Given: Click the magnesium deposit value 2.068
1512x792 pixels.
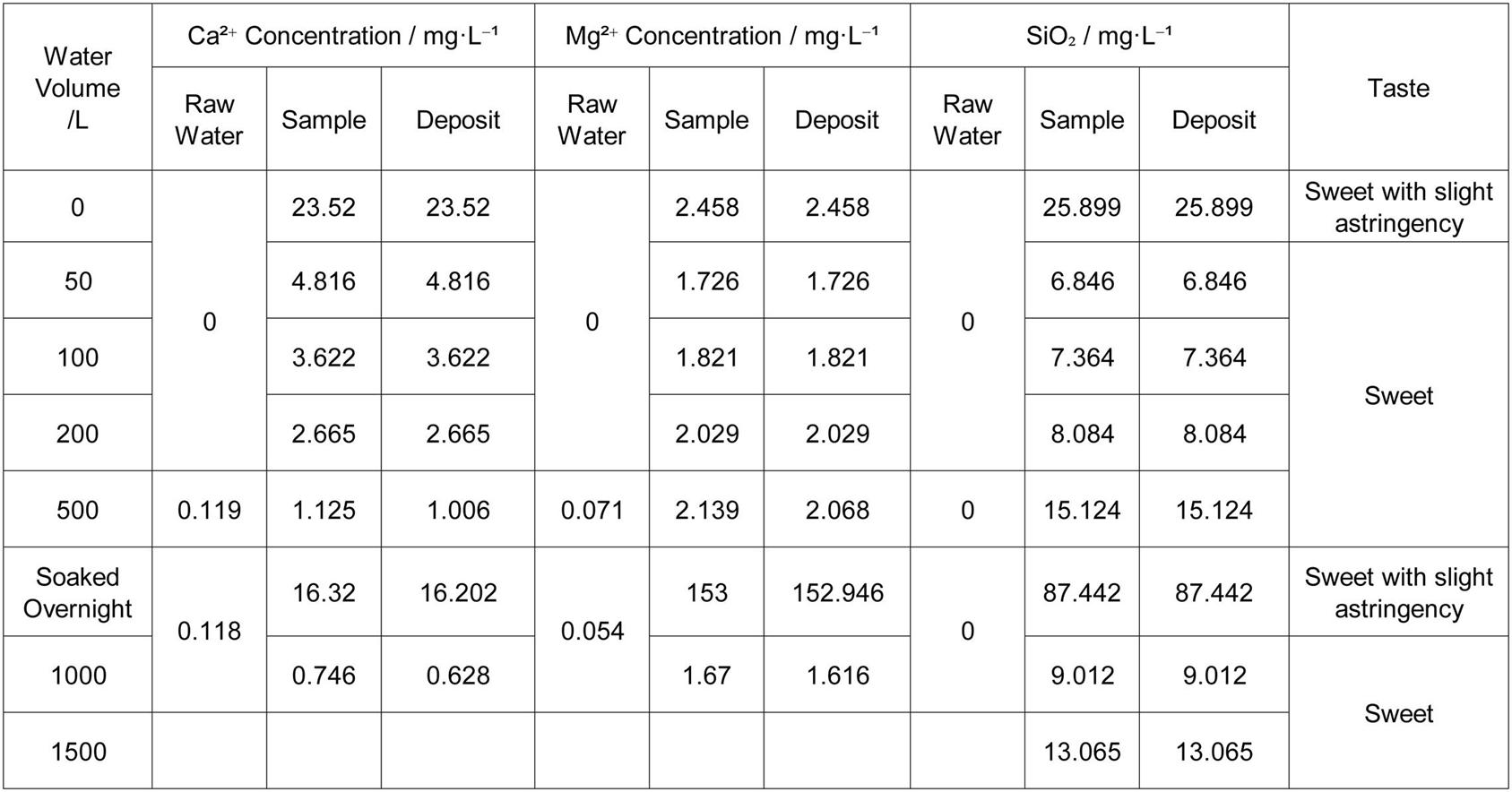Looking at the screenshot, I should click(x=837, y=510).
